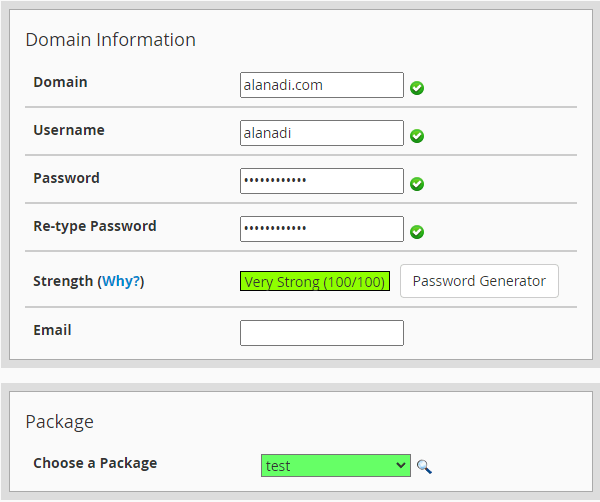600x502 pixels.
Task: Focus the Domain text field
Action: pos(321,85)
